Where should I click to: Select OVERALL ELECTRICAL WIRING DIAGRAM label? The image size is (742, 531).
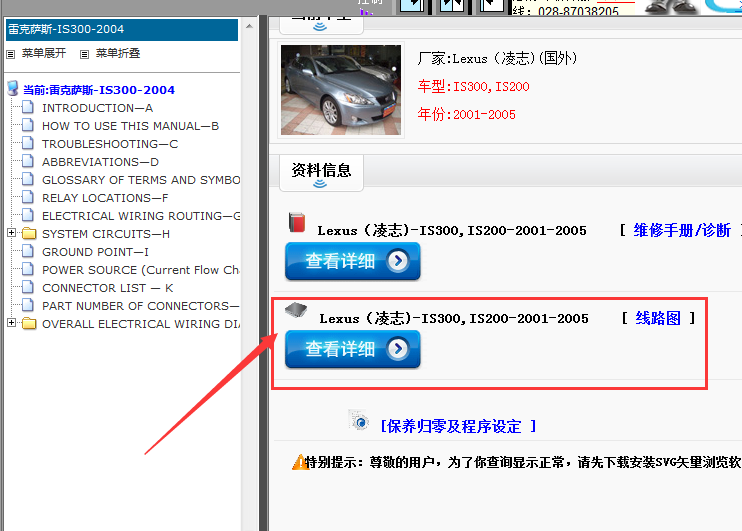[141, 324]
